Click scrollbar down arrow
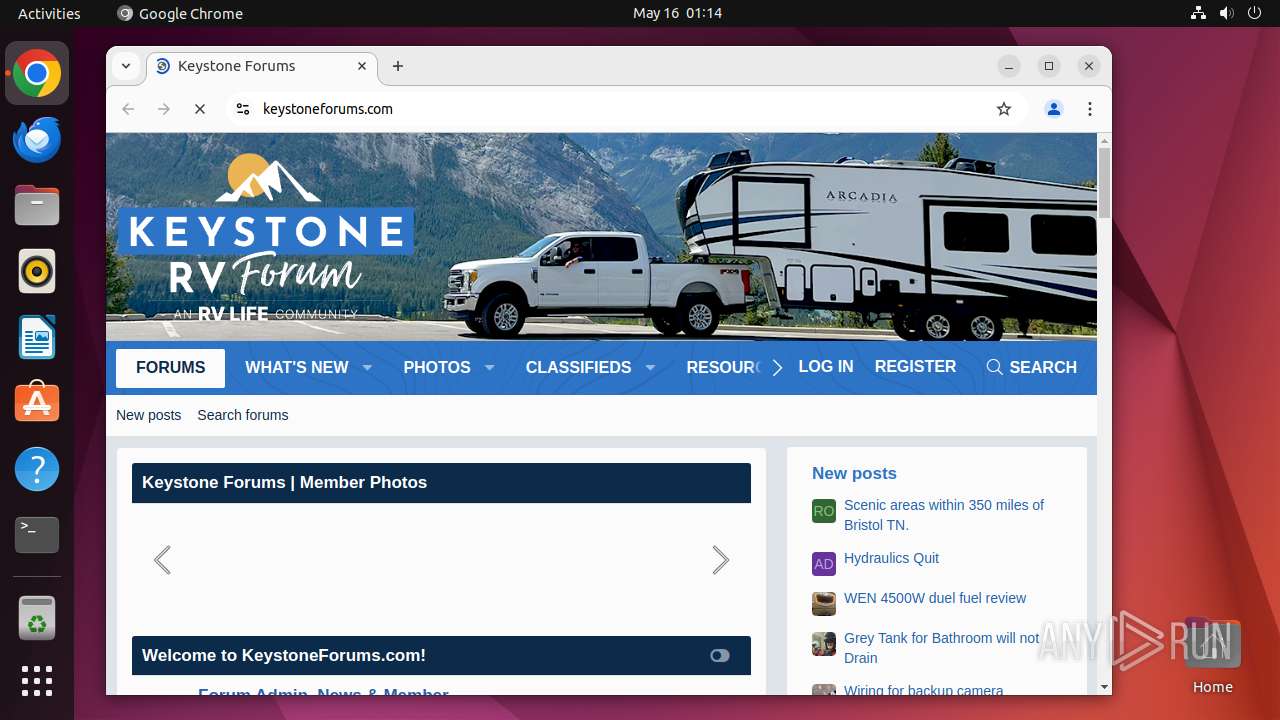 click(x=1104, y=687)
